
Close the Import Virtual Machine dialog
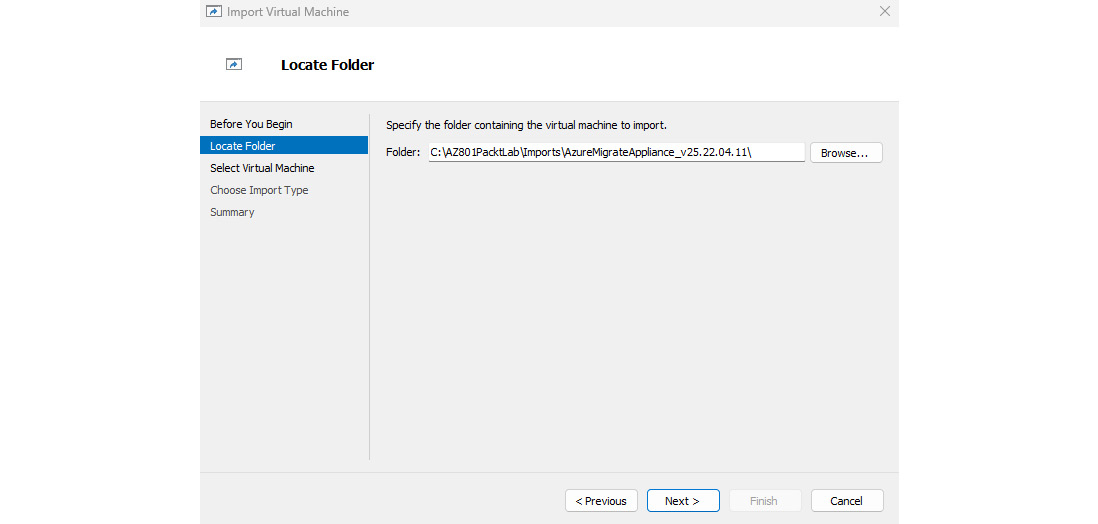click(x=885, y=11)
